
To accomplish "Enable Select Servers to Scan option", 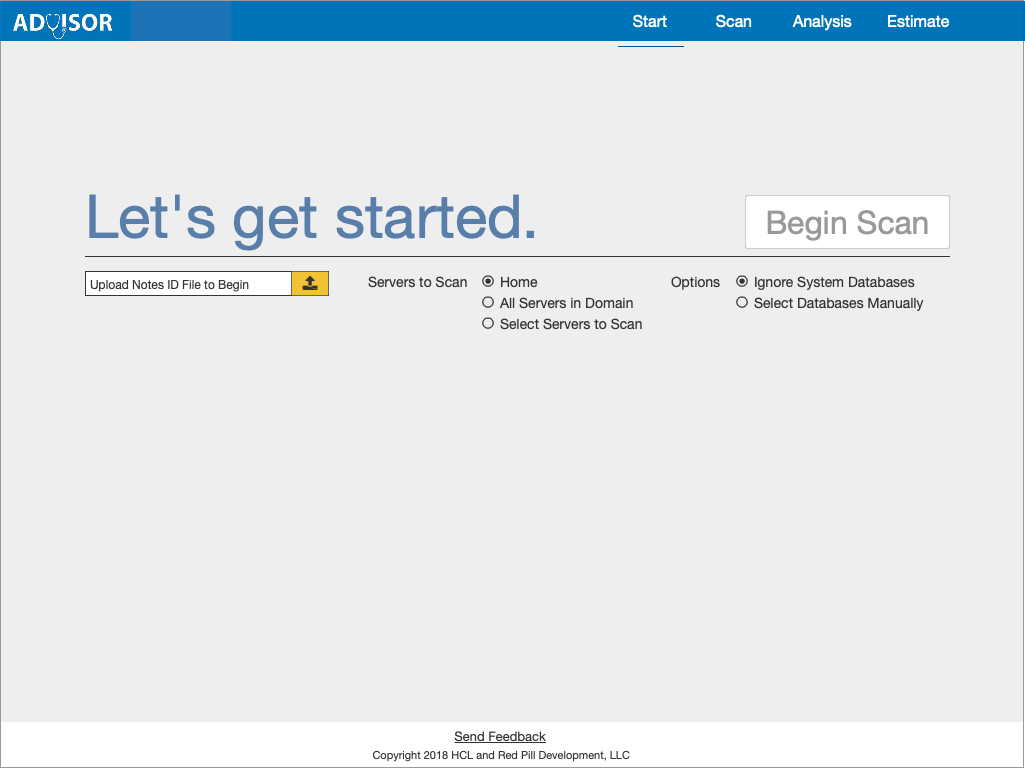I will tap(488, 324).
